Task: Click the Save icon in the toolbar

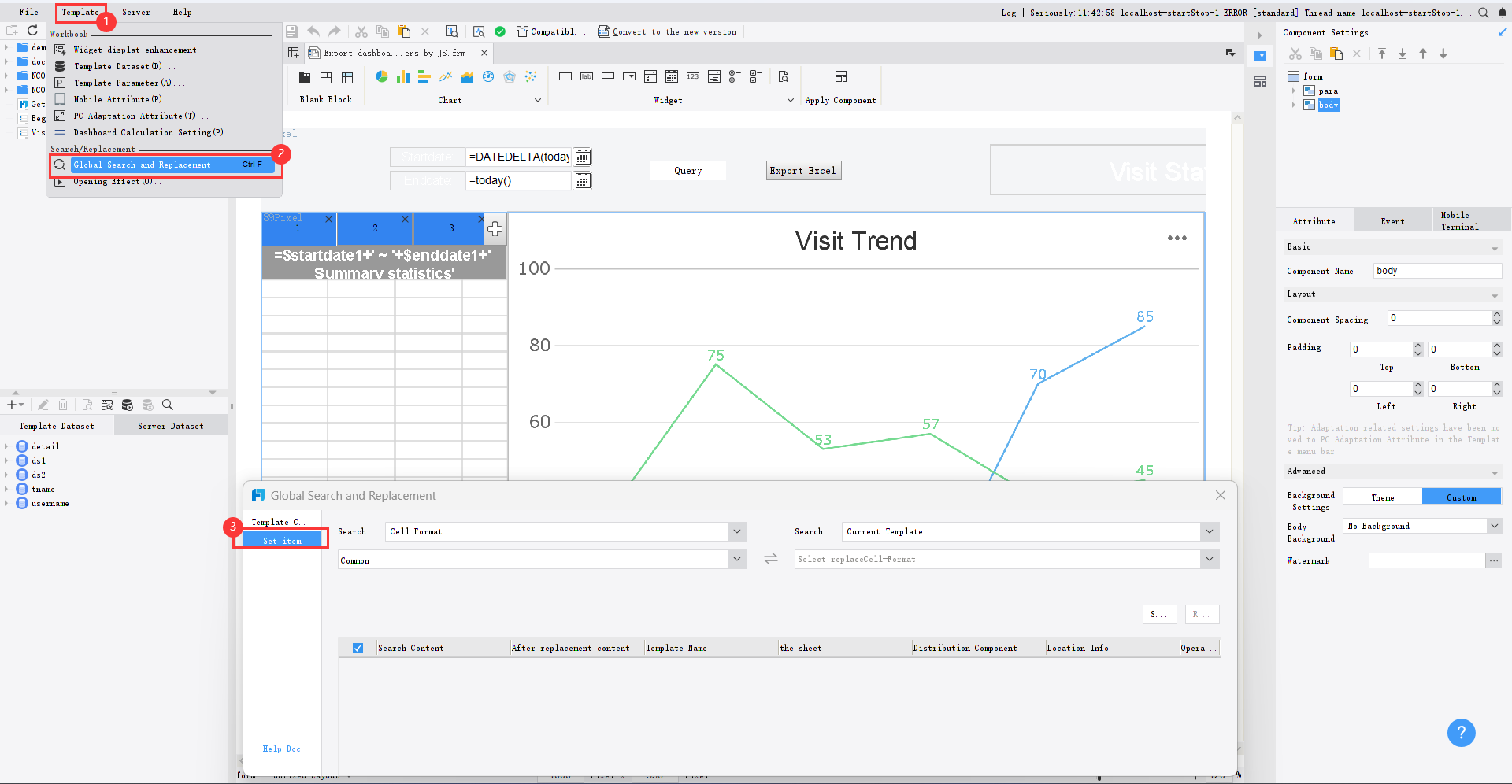Action: [x=292, y=31]
